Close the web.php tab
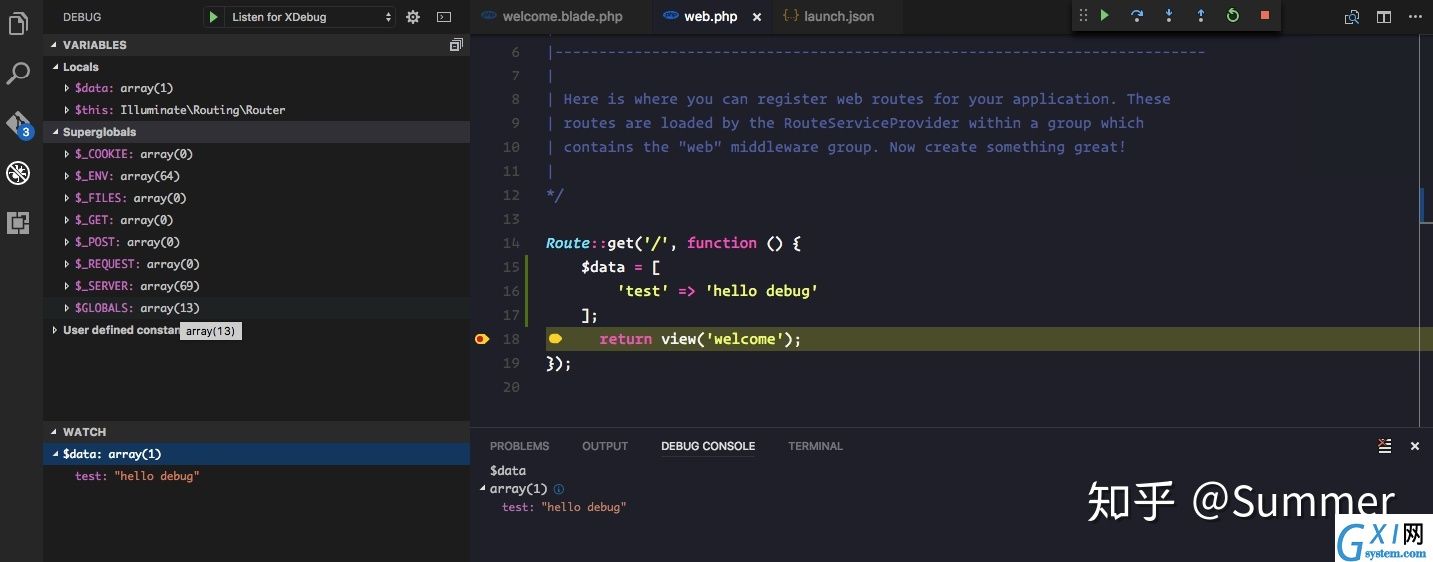 [756, 17]
